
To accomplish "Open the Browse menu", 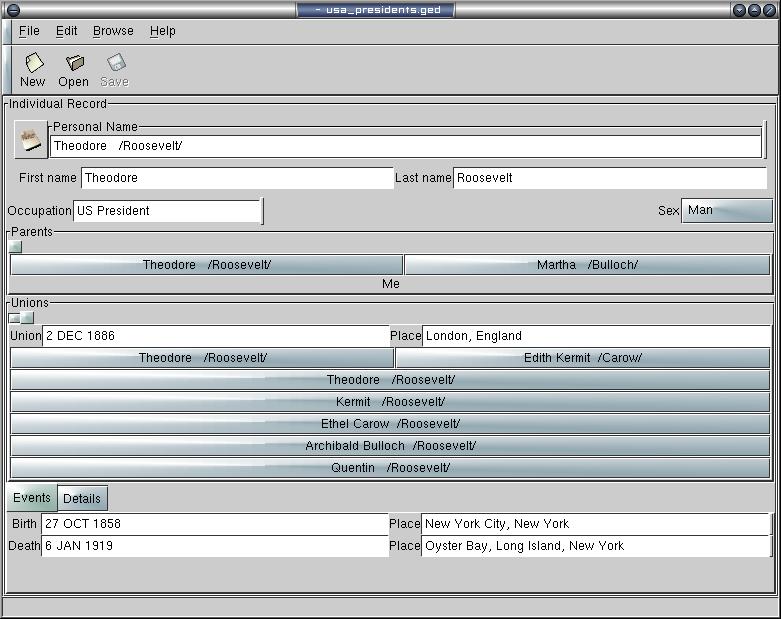I will 113,31.
